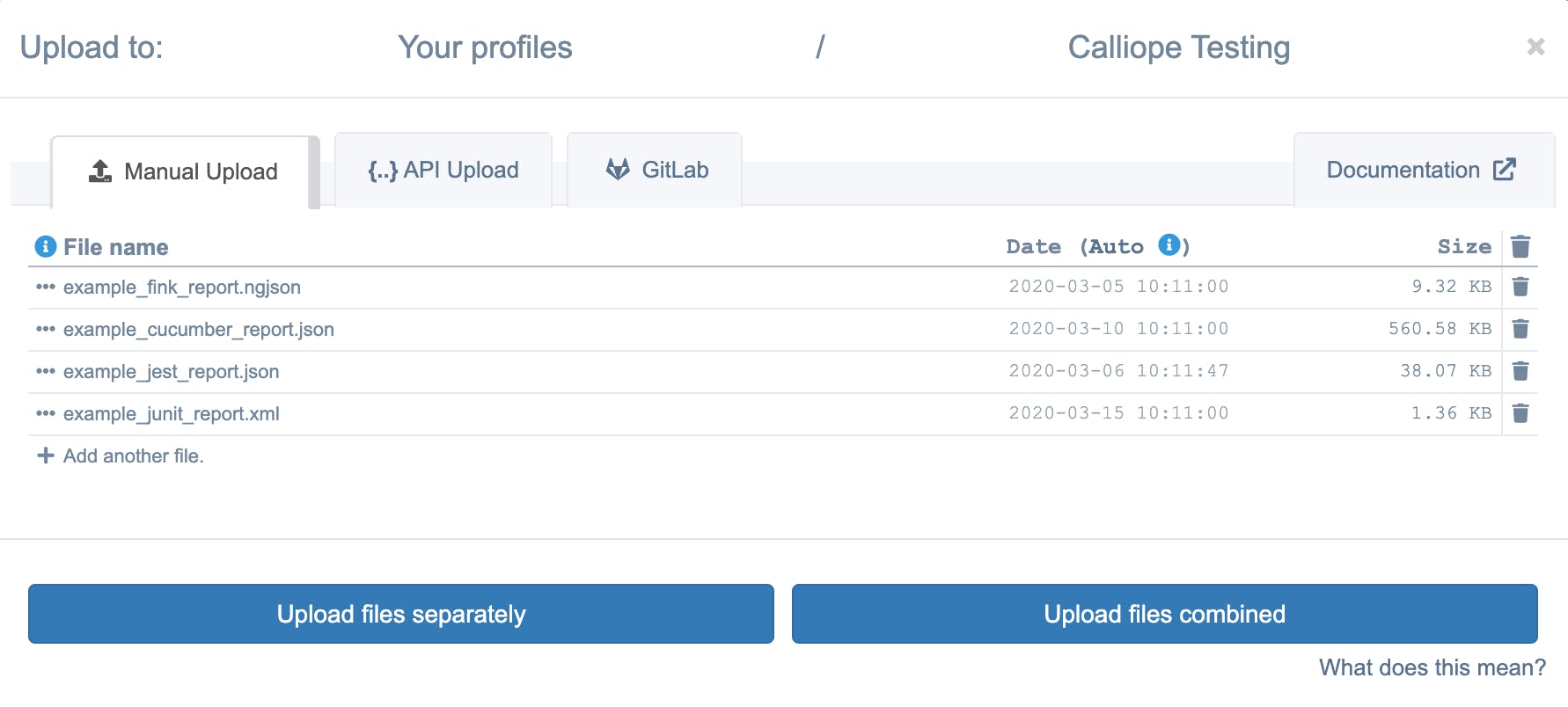Delete the example_fink_report.ngjson file

point(1520,287)
